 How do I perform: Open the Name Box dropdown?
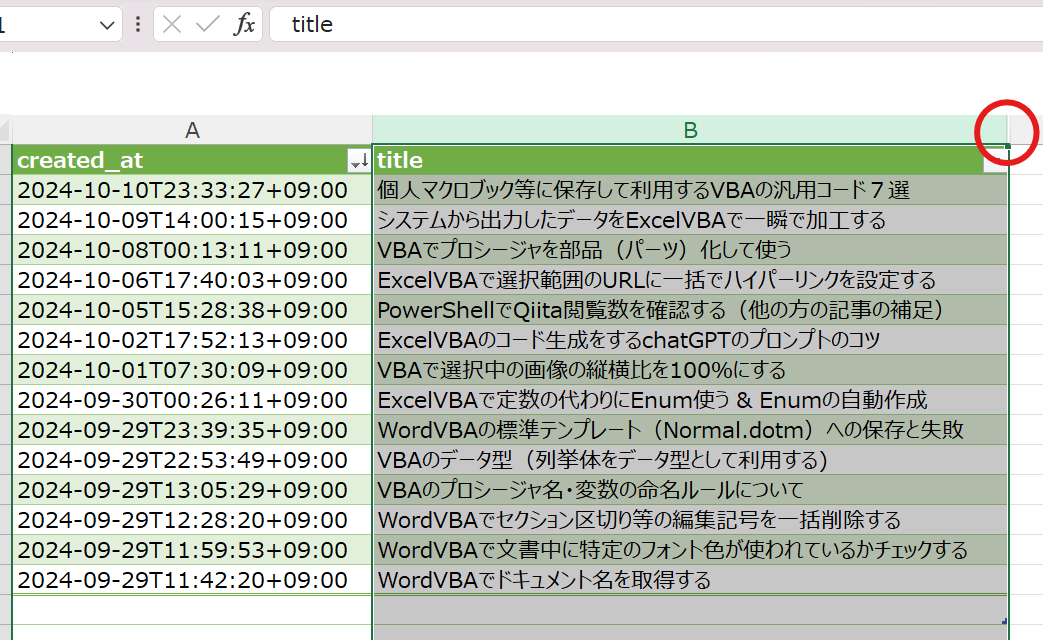pyautogui.click(x=108, y=24)
